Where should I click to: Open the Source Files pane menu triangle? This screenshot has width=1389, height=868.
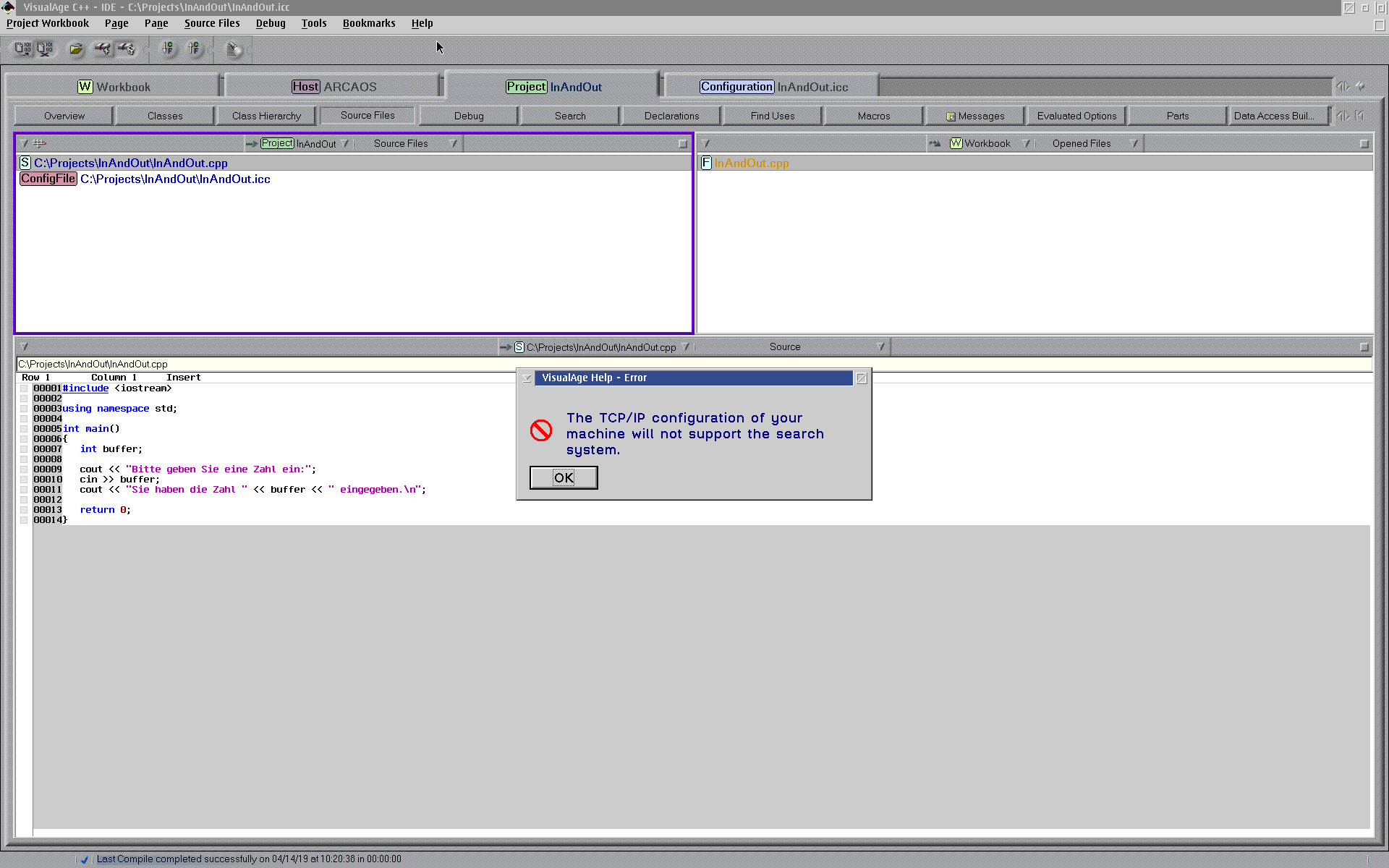click(x=24, y=143)
